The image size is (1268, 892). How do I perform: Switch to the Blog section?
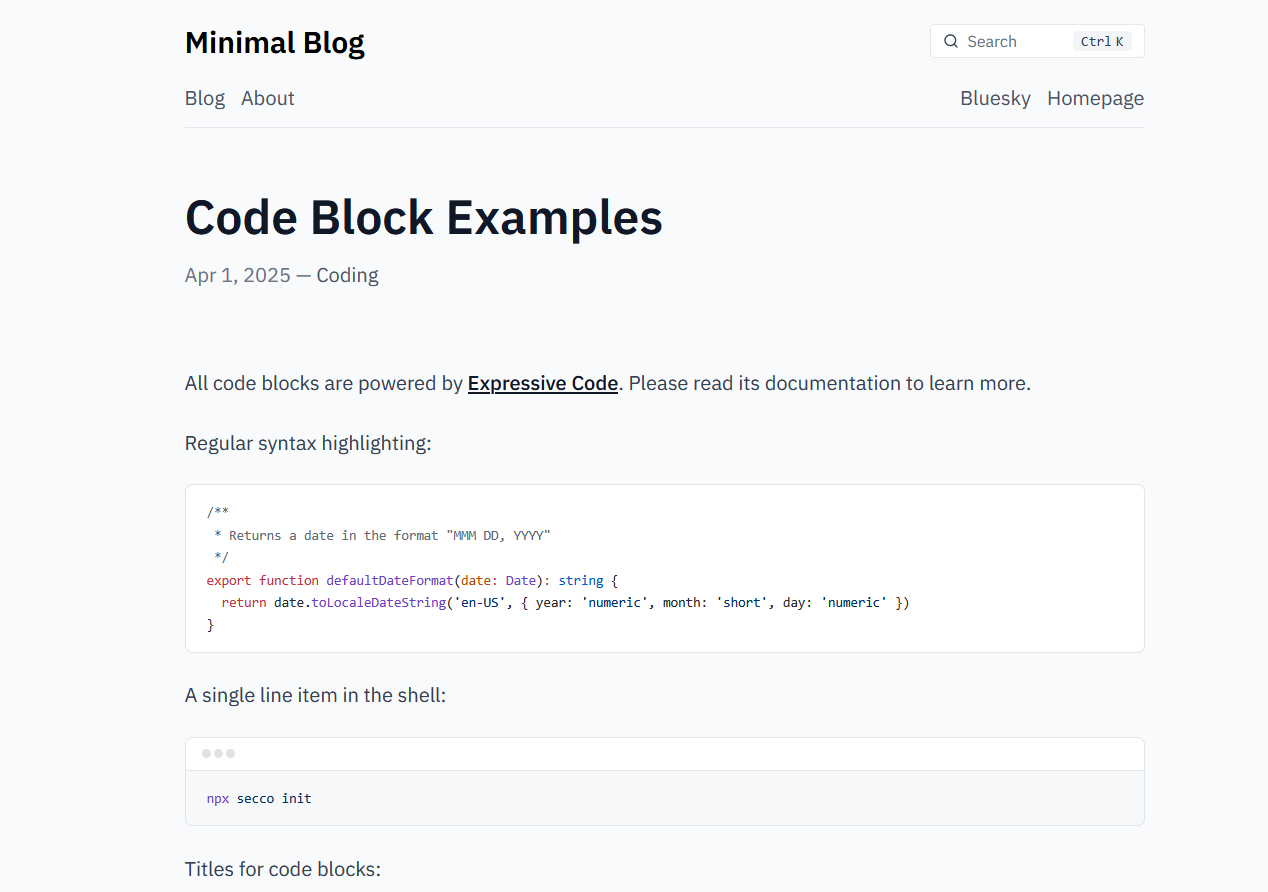coord(204,98)
